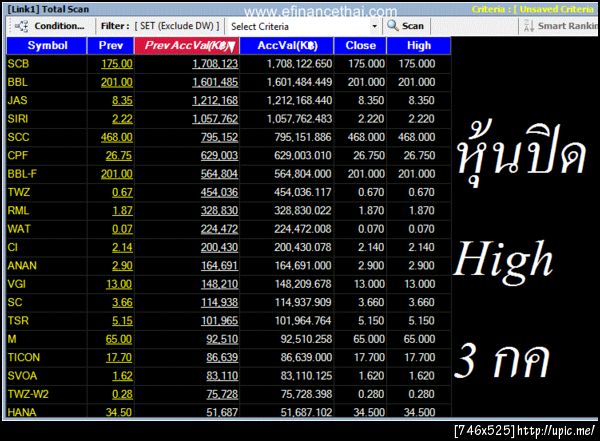
Task: Click the magnifier Scan icon
Action: pos(393,26)
